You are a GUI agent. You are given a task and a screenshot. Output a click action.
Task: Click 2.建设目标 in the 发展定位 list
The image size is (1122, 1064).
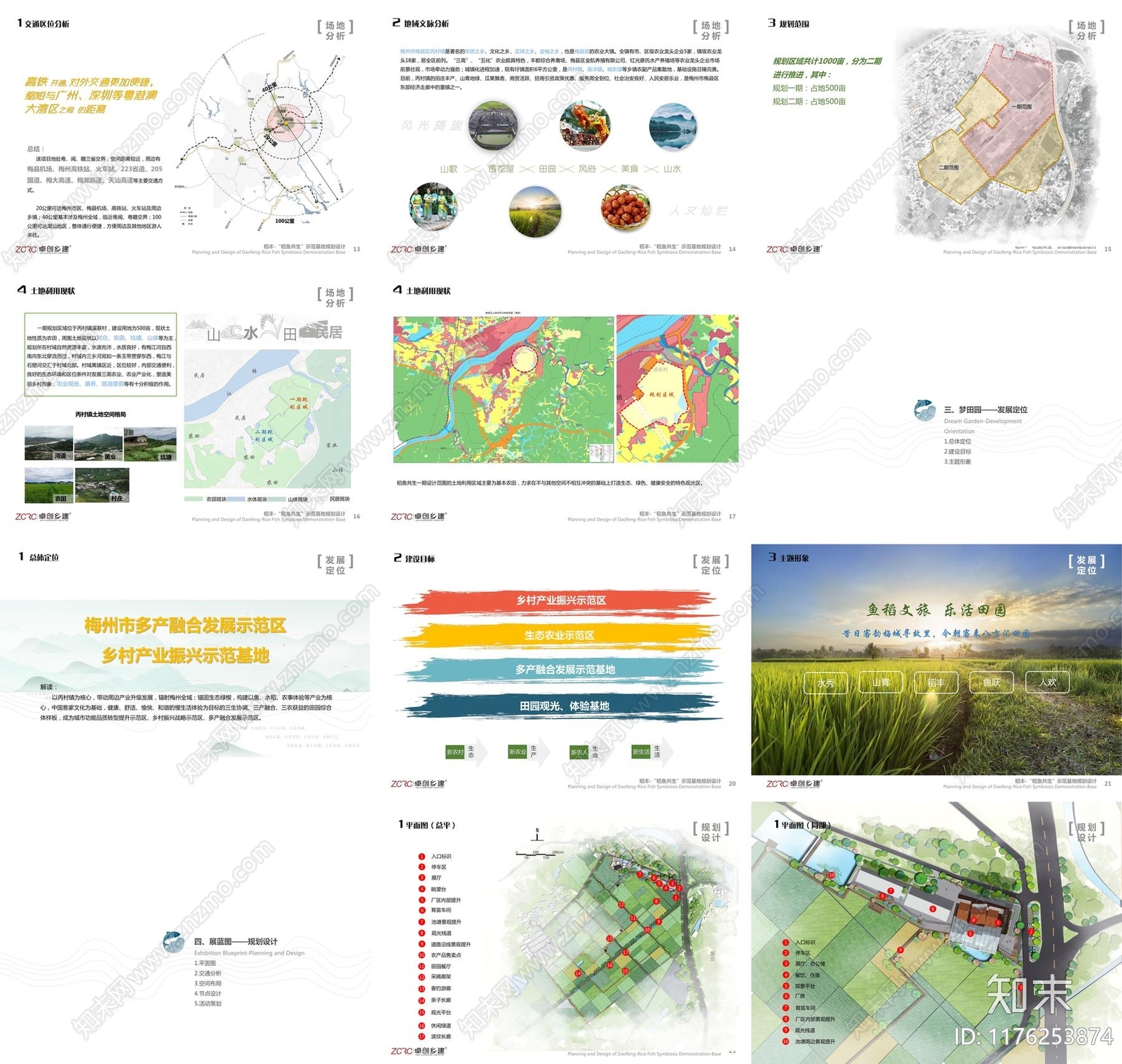coord(957,452)
